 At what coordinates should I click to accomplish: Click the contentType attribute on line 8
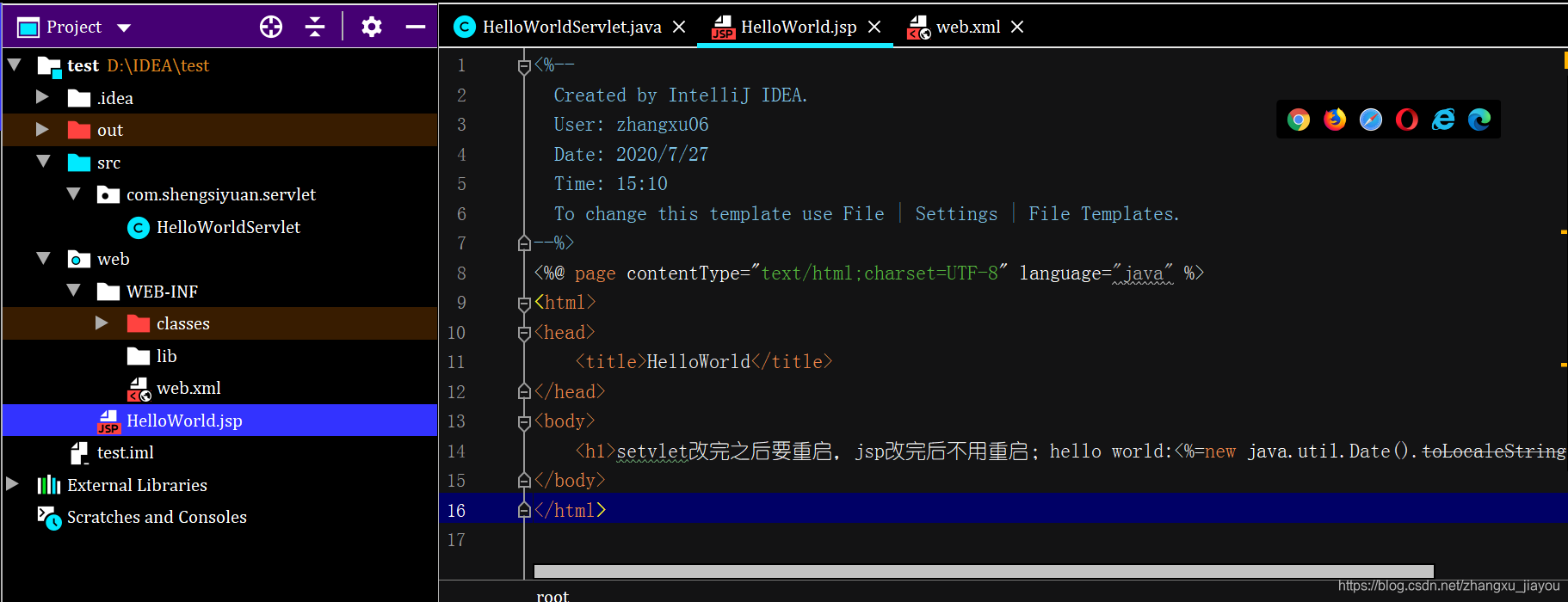click(683, 273)
